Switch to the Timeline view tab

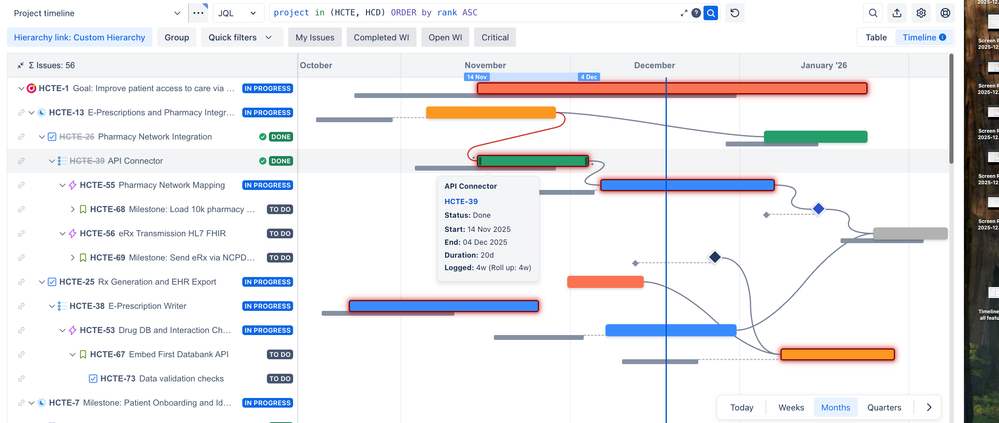(x=924, y=38)
